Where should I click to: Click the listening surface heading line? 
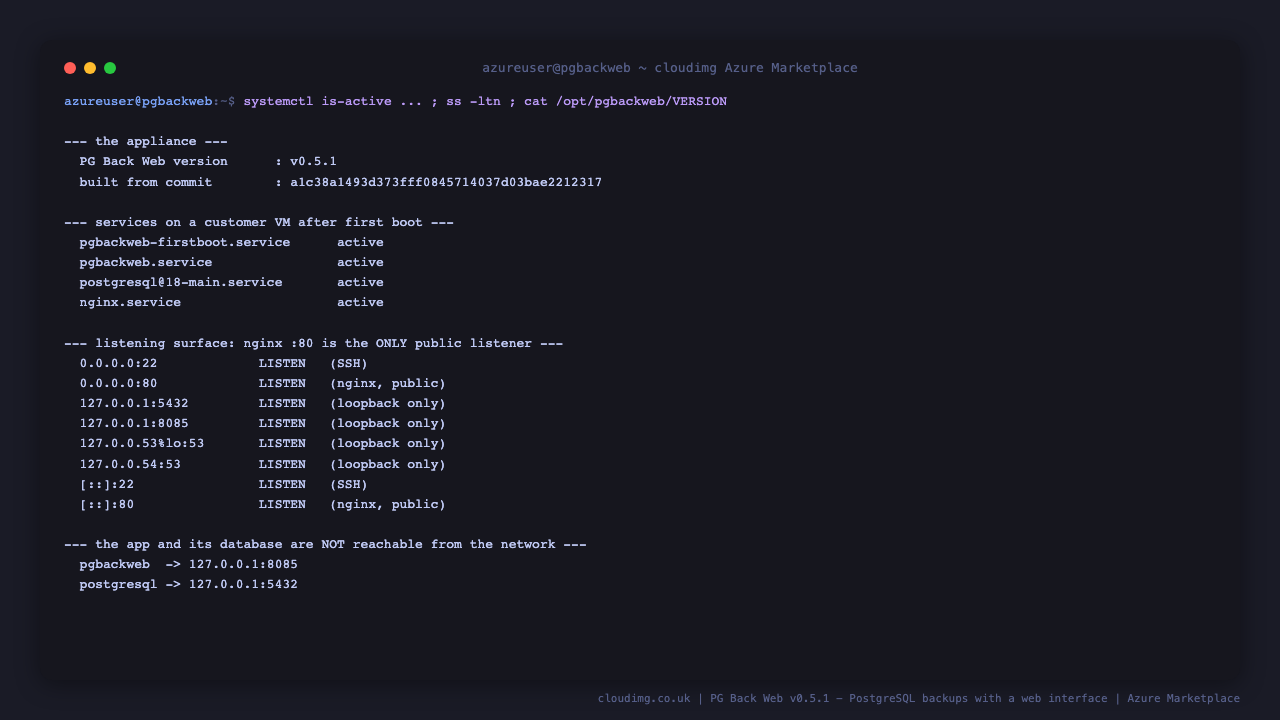(x=314, y=343)
